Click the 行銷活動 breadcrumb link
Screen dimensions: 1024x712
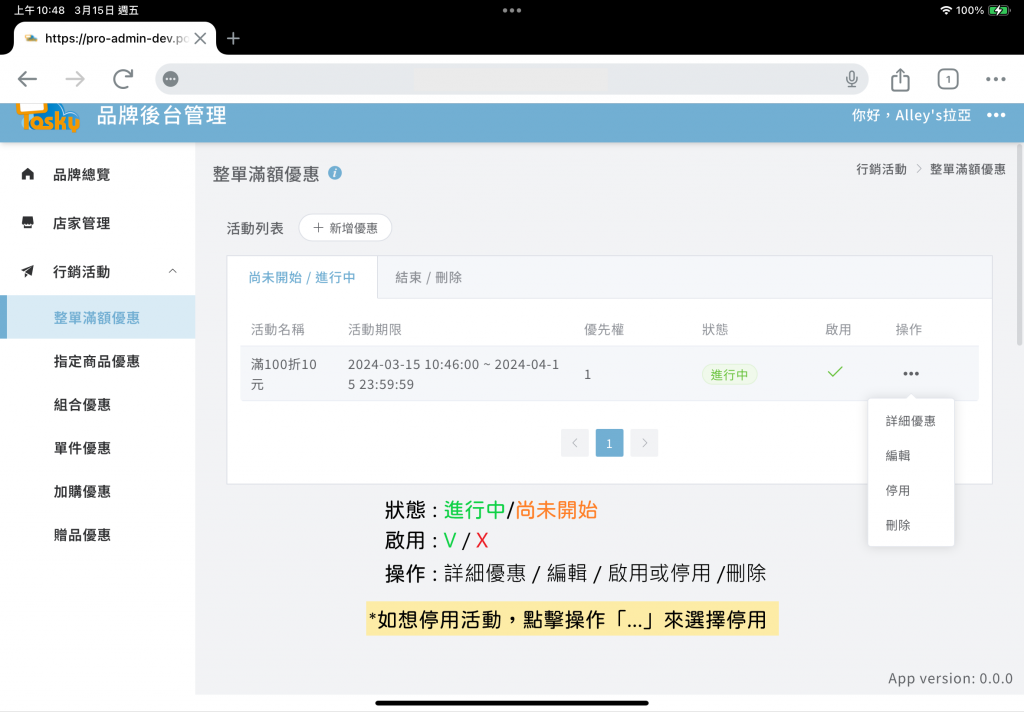pos(881,169)
